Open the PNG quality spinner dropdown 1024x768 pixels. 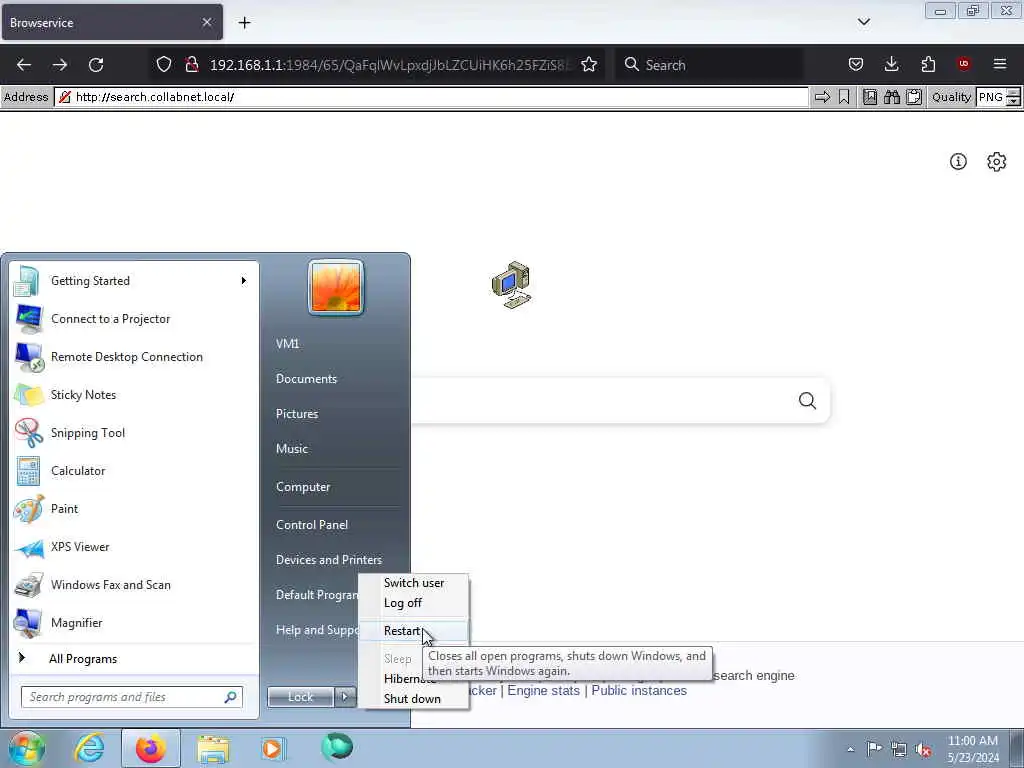tap(1013, 97)
